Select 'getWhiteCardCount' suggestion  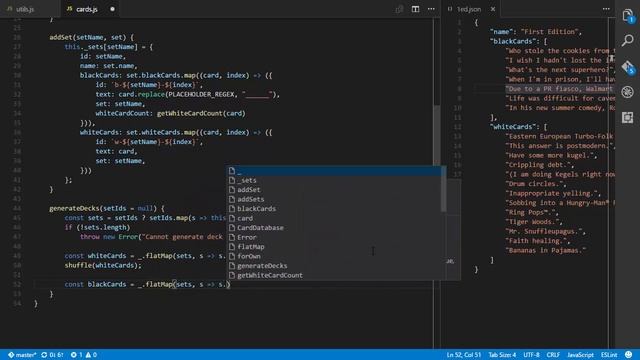pos(333,275)
